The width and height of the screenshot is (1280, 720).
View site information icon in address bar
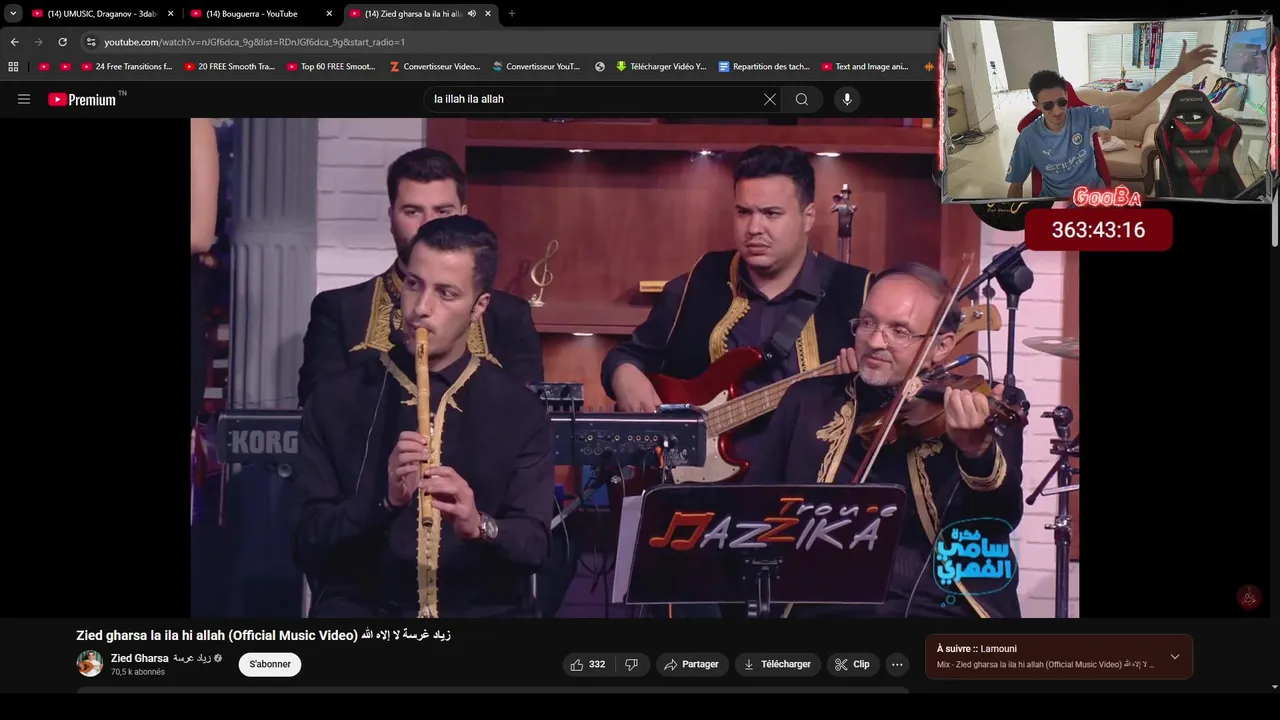pos(91,42)
